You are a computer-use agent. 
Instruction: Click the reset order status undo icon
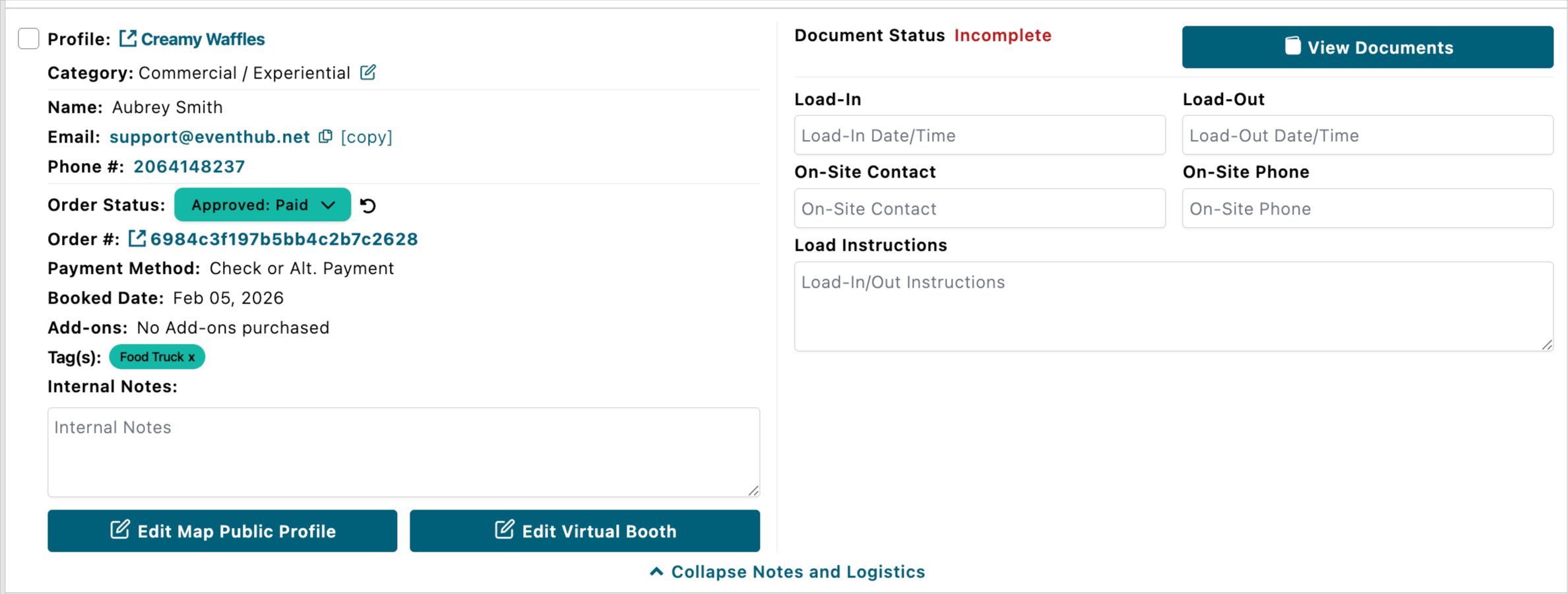pos(368,206)
